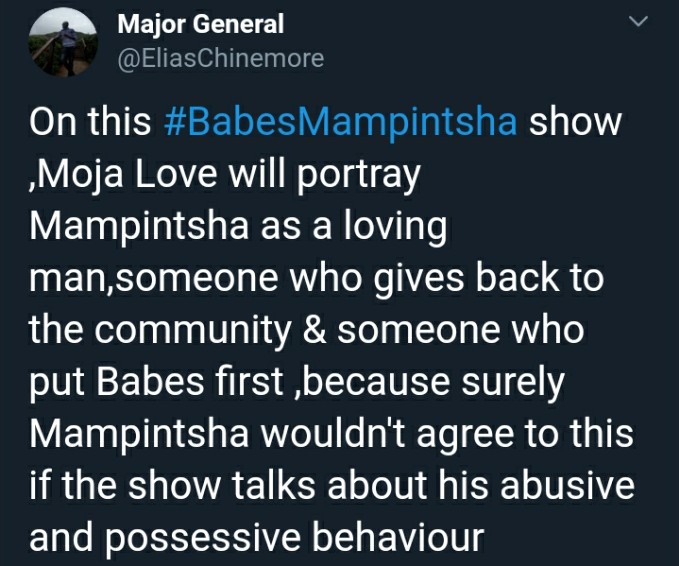679x566 pixels.
Task: Click the words 'On this' in the tweet
Action: pyautogui.click(x=90, y=122)
